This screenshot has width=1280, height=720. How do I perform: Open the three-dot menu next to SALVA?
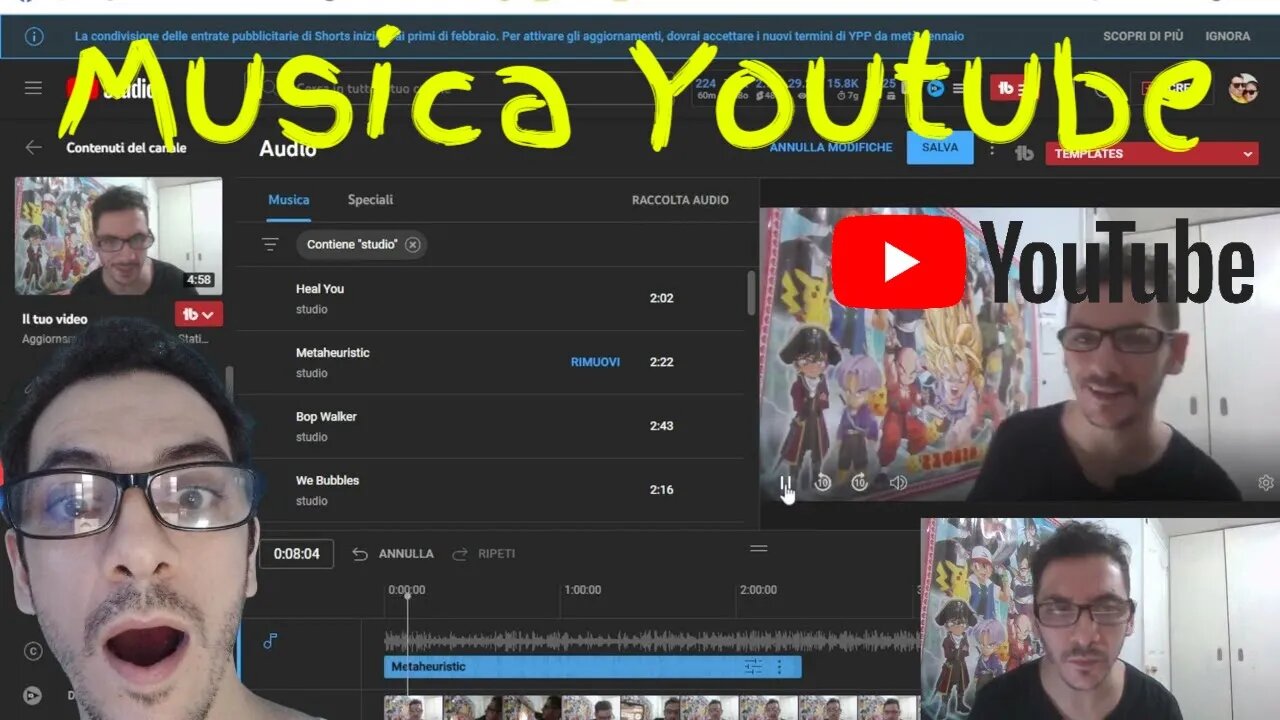click(x=992, y=149)
